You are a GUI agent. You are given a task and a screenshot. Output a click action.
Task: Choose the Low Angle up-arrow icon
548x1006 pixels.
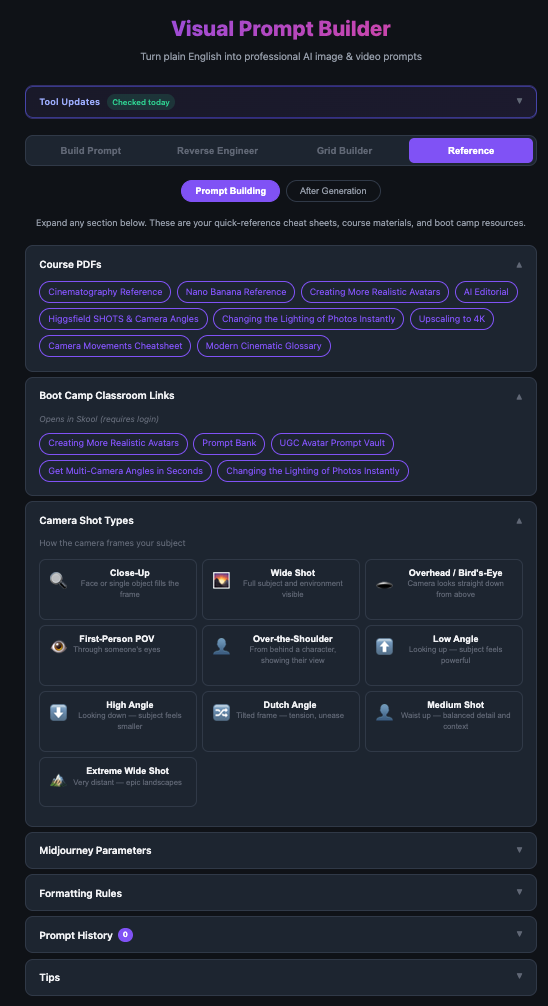pyautogui.click(x=384, y=647)
